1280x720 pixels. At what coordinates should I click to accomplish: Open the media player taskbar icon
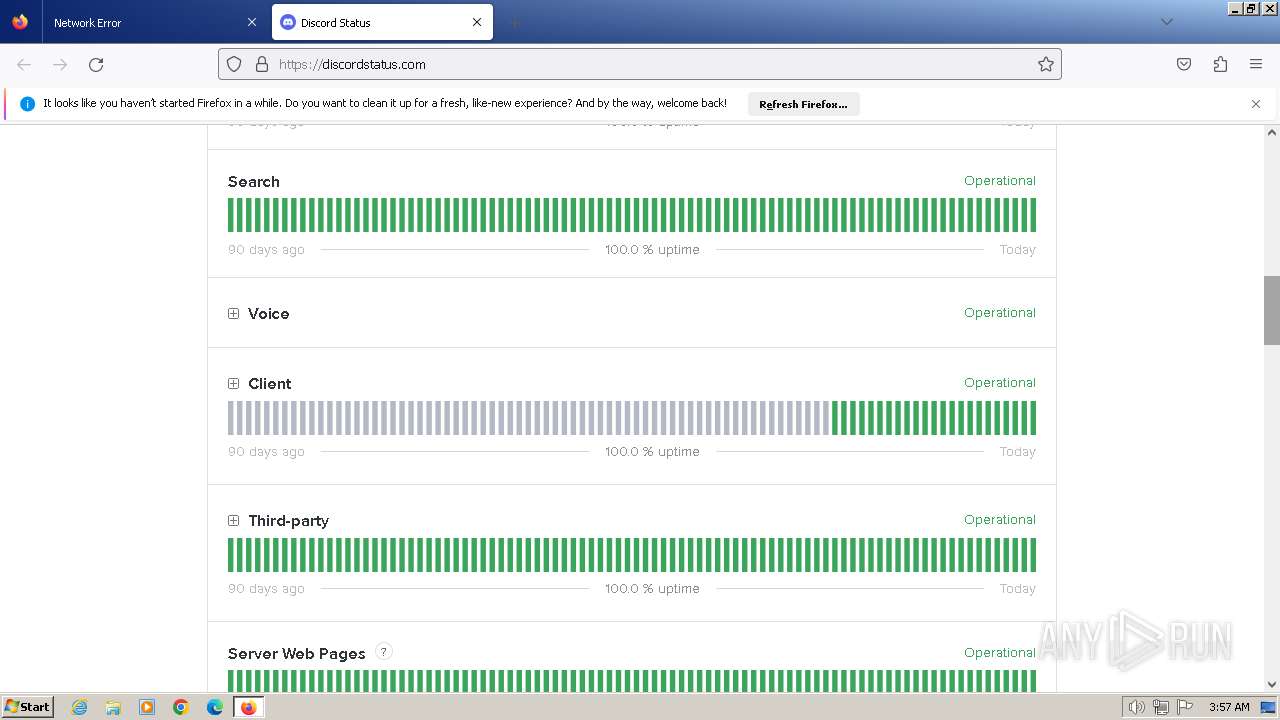point(147,707)
